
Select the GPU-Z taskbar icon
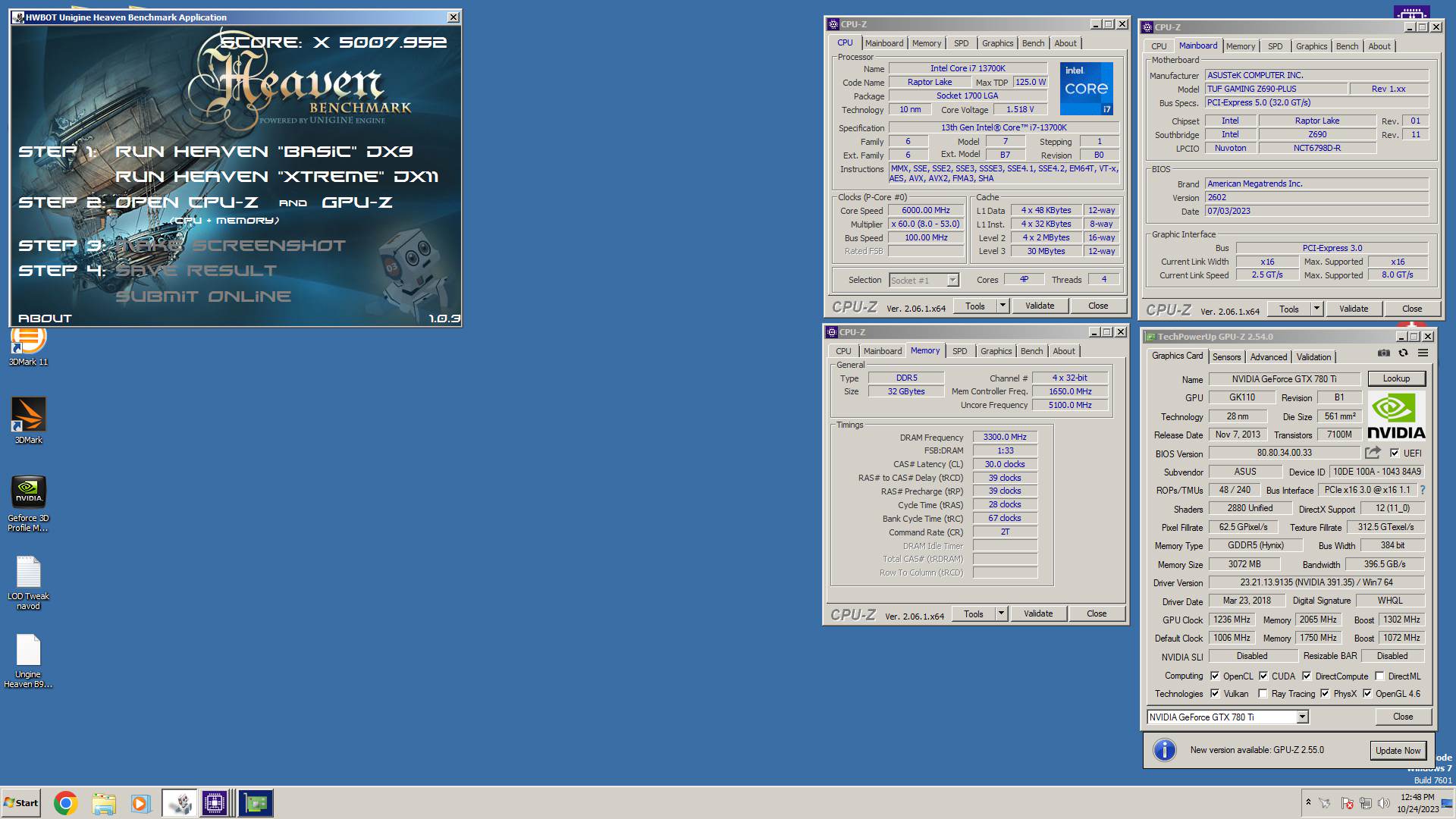click(256, 803)
